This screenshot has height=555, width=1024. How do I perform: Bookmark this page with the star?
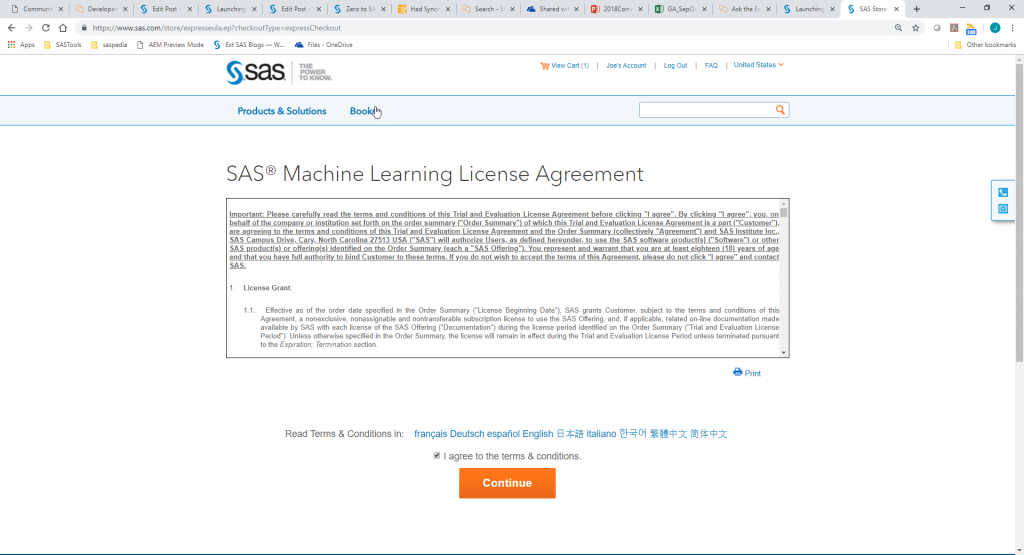click(916, 28)
